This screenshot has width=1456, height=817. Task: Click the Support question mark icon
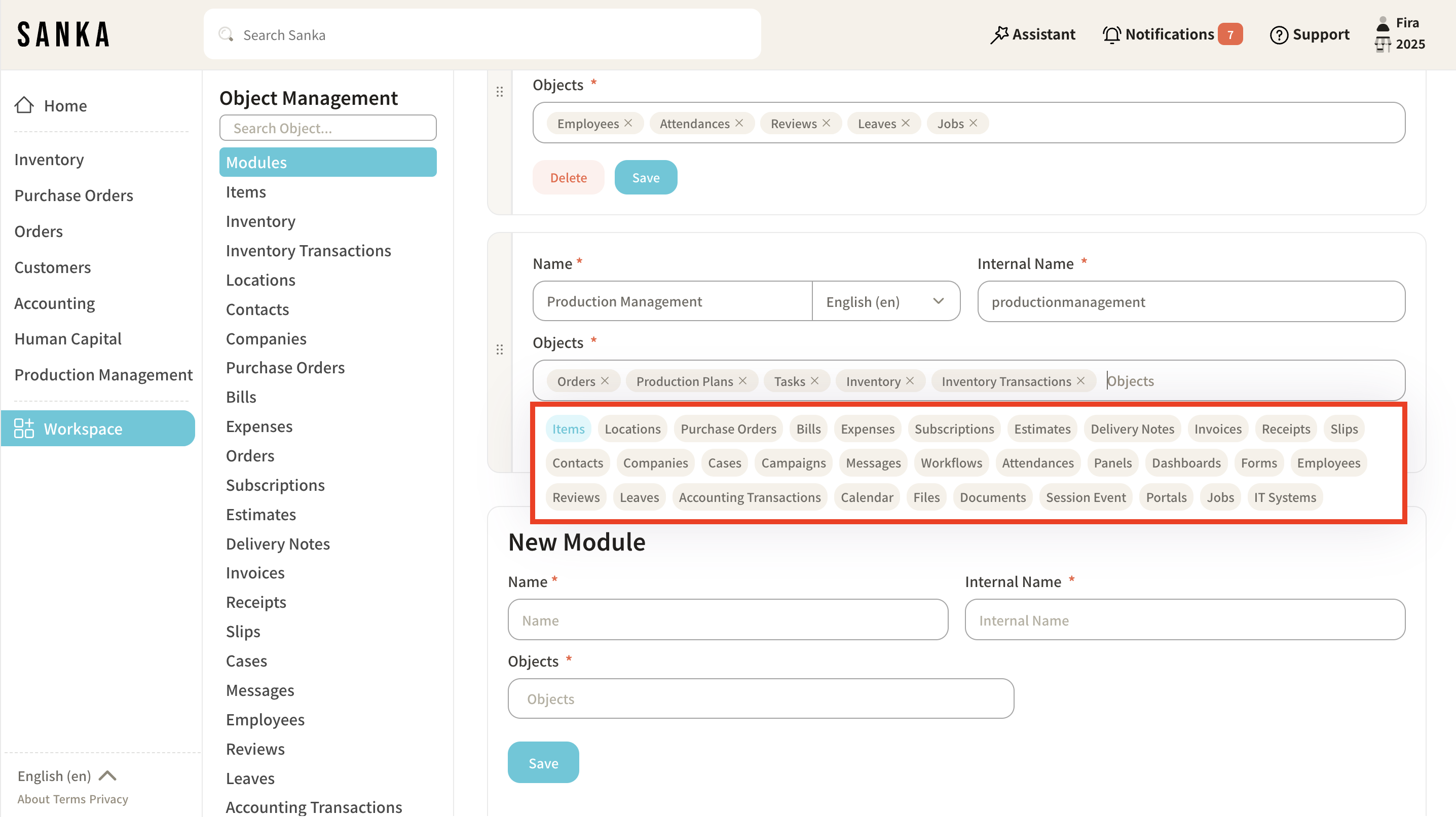(1279, 34)
